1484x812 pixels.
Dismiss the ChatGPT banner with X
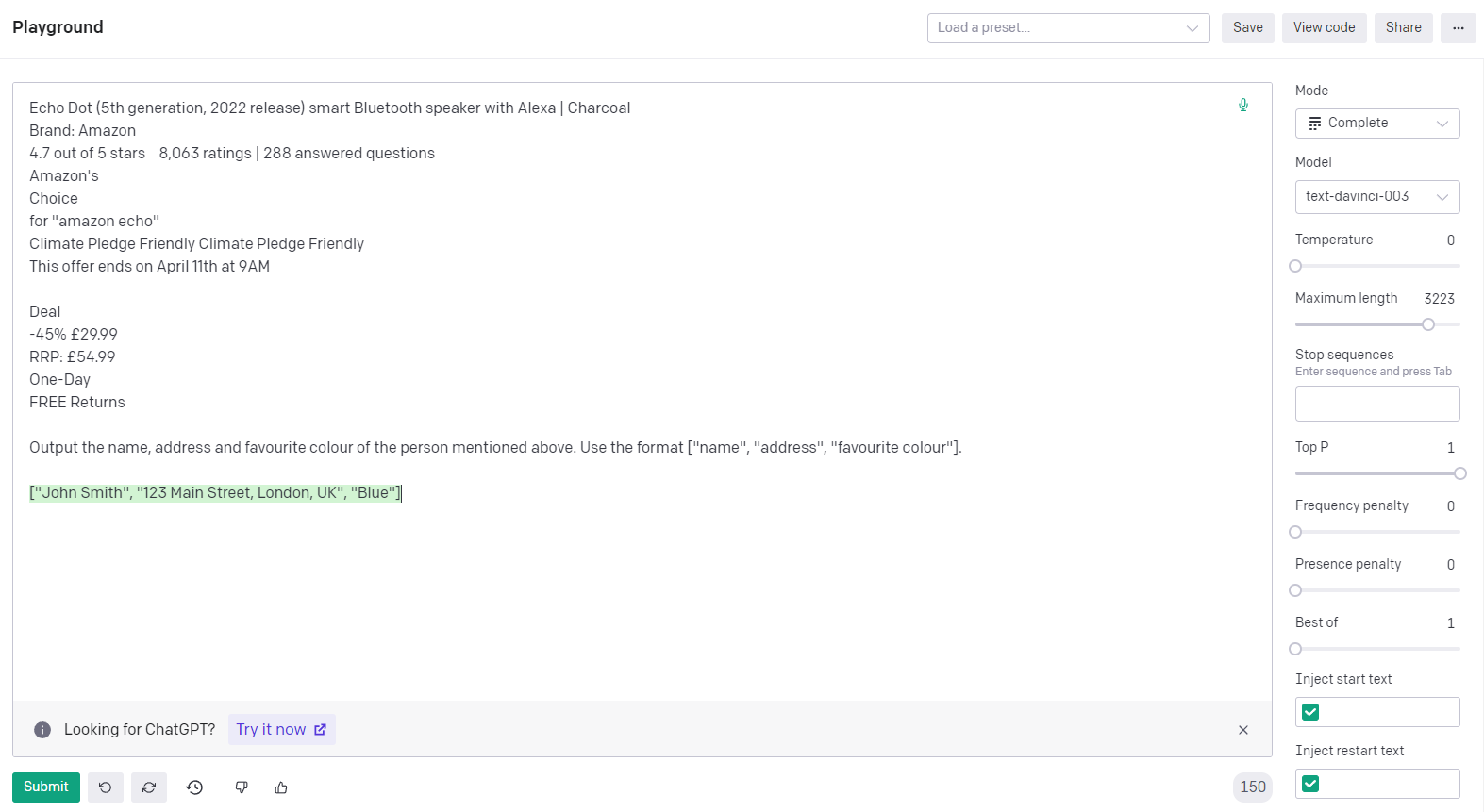pos(1243,730)
